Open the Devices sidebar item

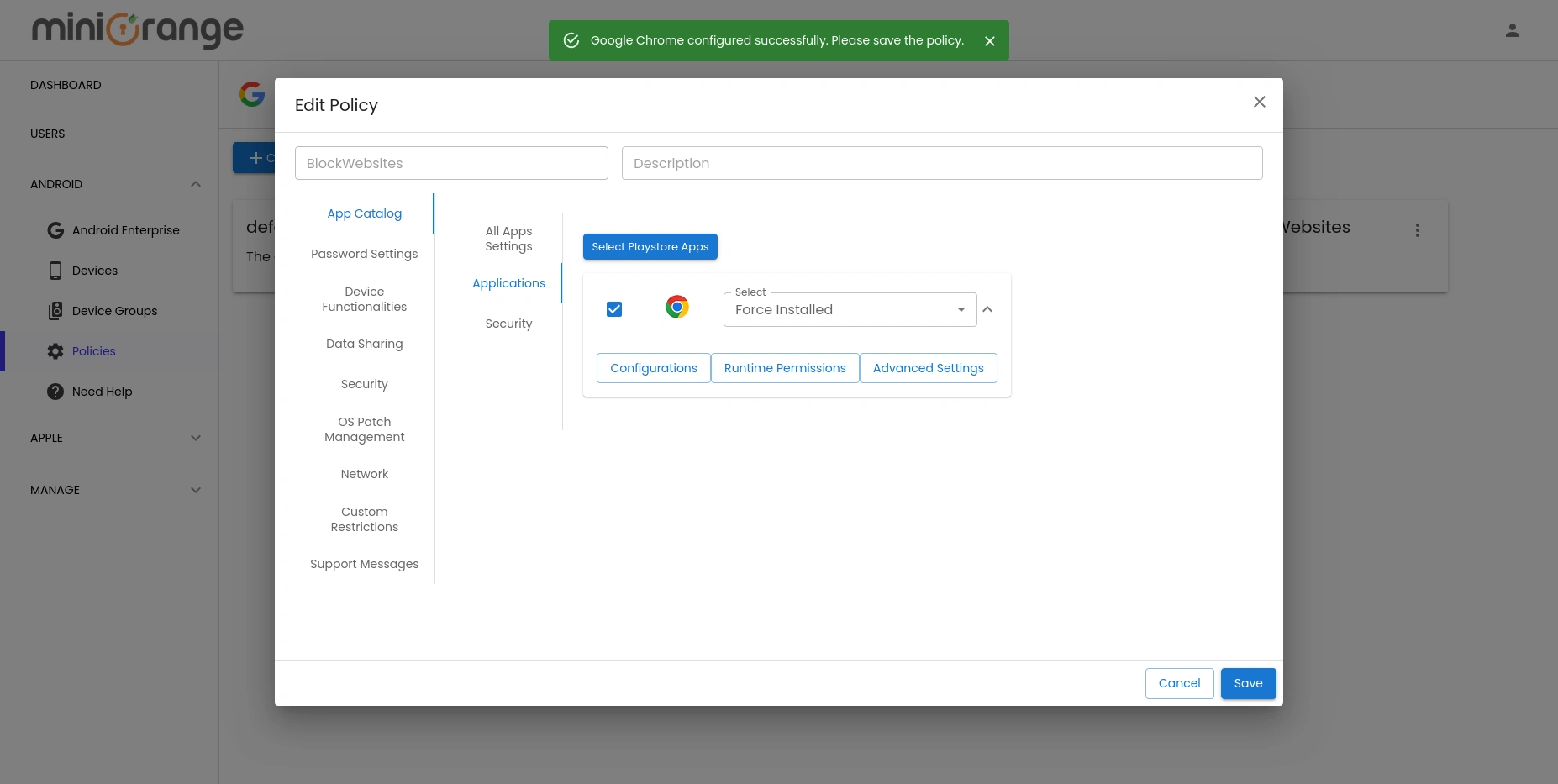[94, 271]
